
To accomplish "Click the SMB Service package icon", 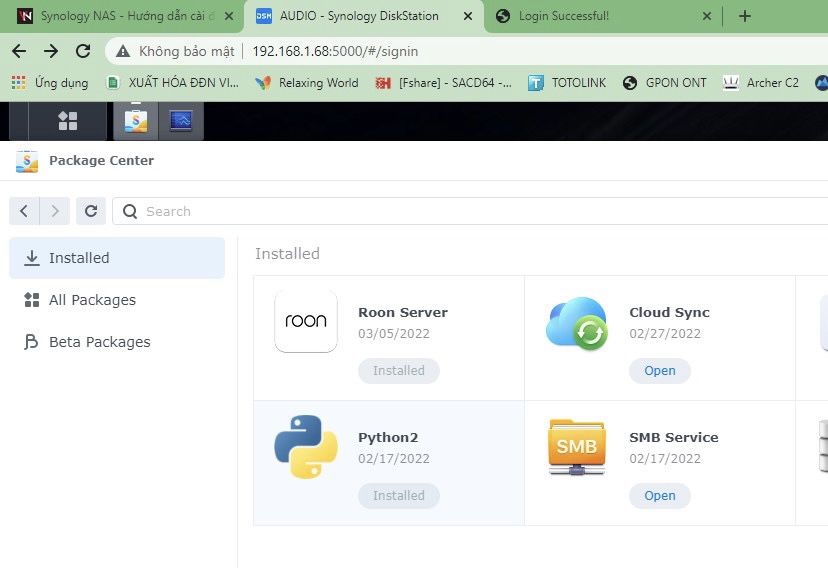I will tap(577, 447).
